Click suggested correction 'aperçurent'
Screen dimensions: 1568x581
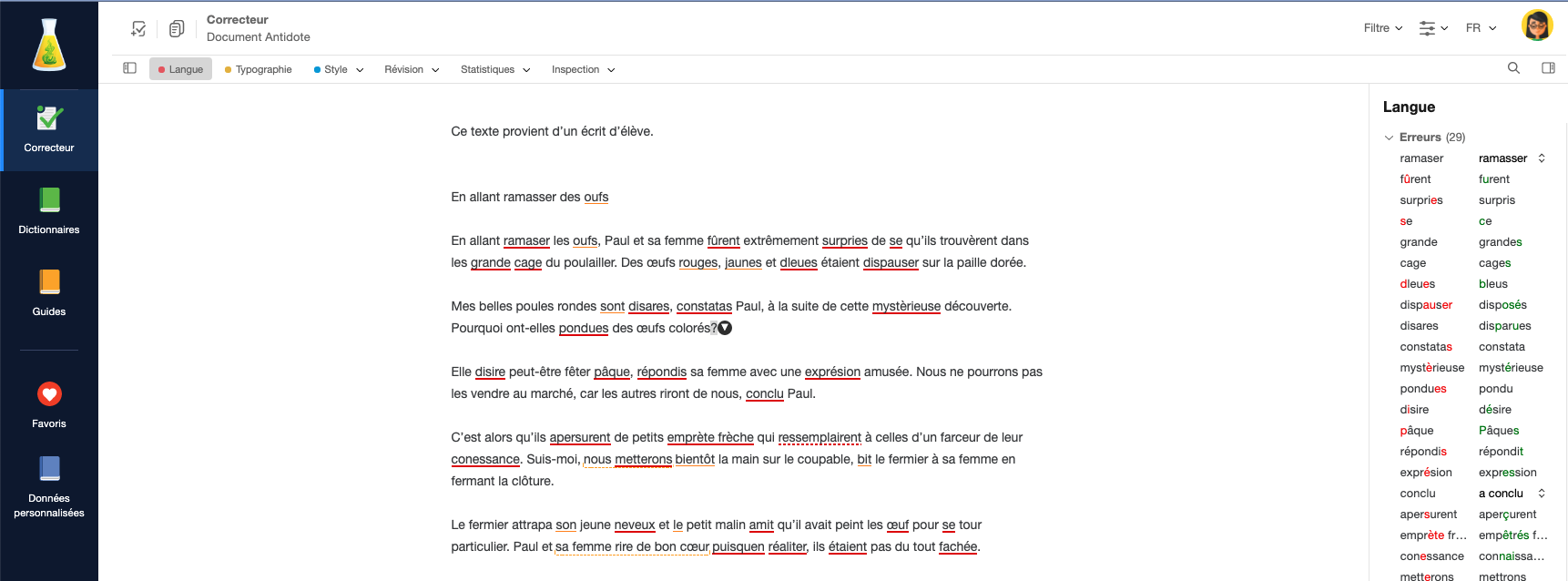click(x=1507, y=515)
